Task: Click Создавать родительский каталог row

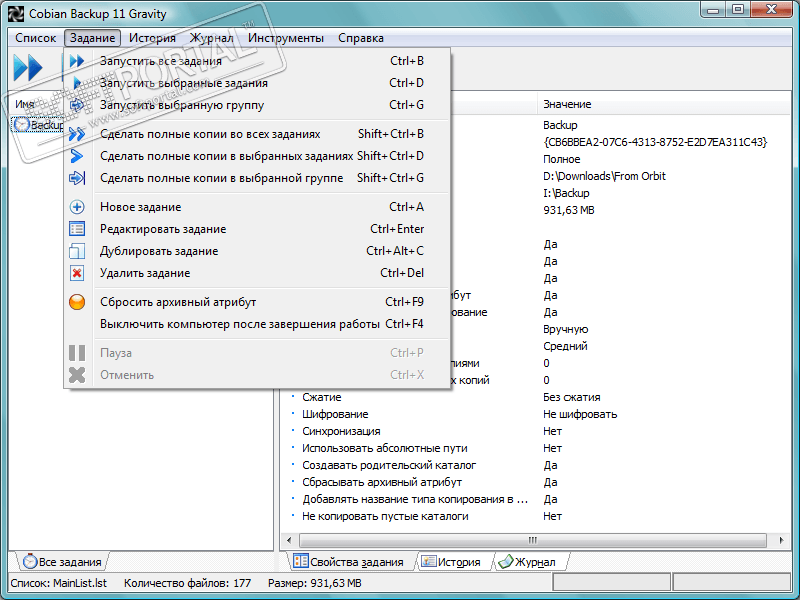Action: click(536, 465)
